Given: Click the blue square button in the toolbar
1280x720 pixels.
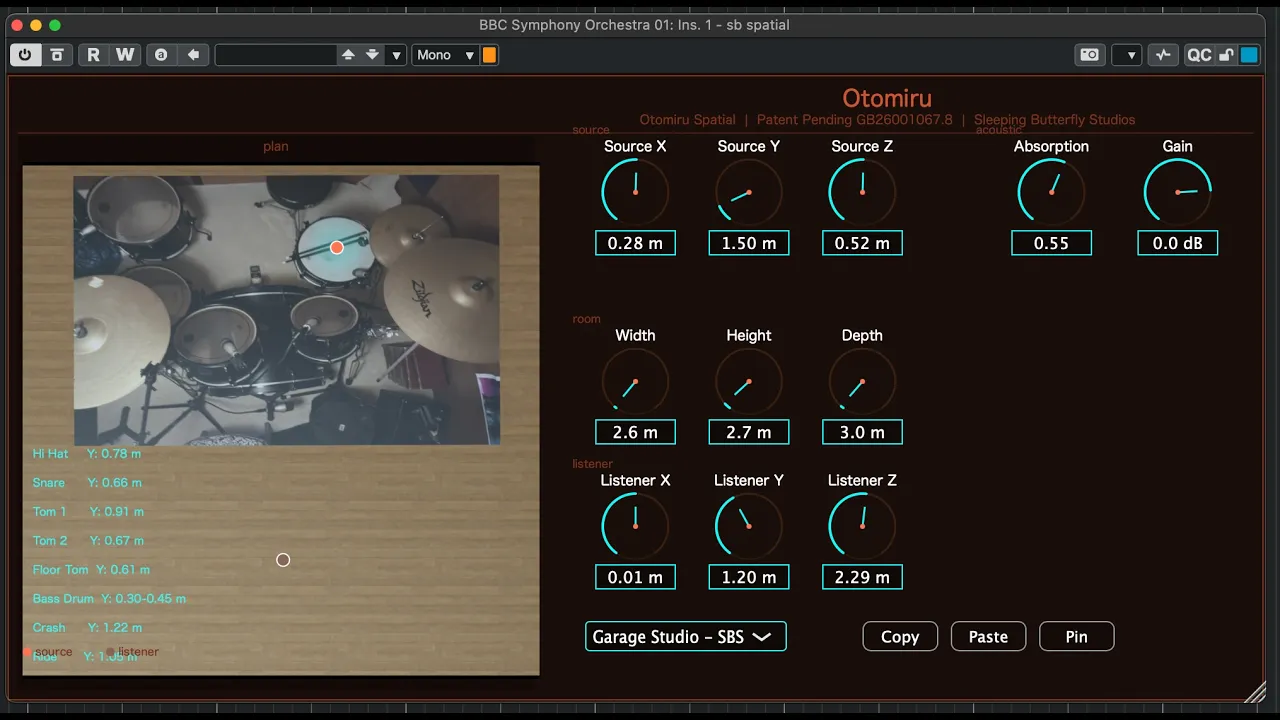Looking at the screenshot, I should (x=1249, y=55).
